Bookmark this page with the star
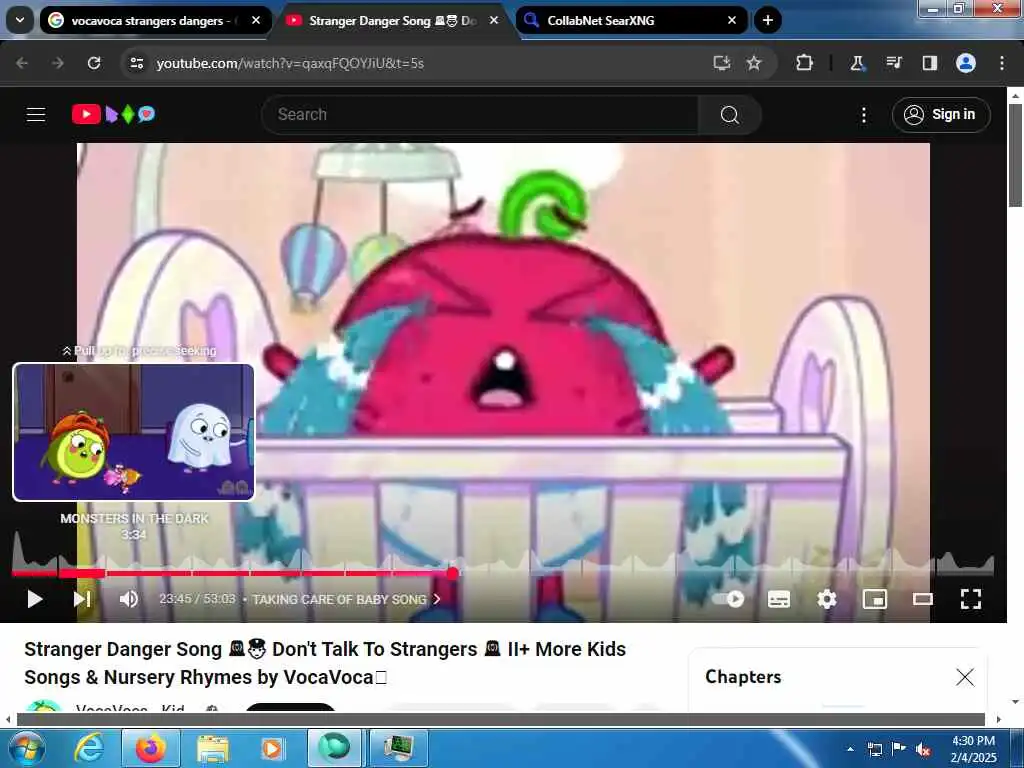The height and width of the screenshot is (768, 1024). click(x=754, y=63)
